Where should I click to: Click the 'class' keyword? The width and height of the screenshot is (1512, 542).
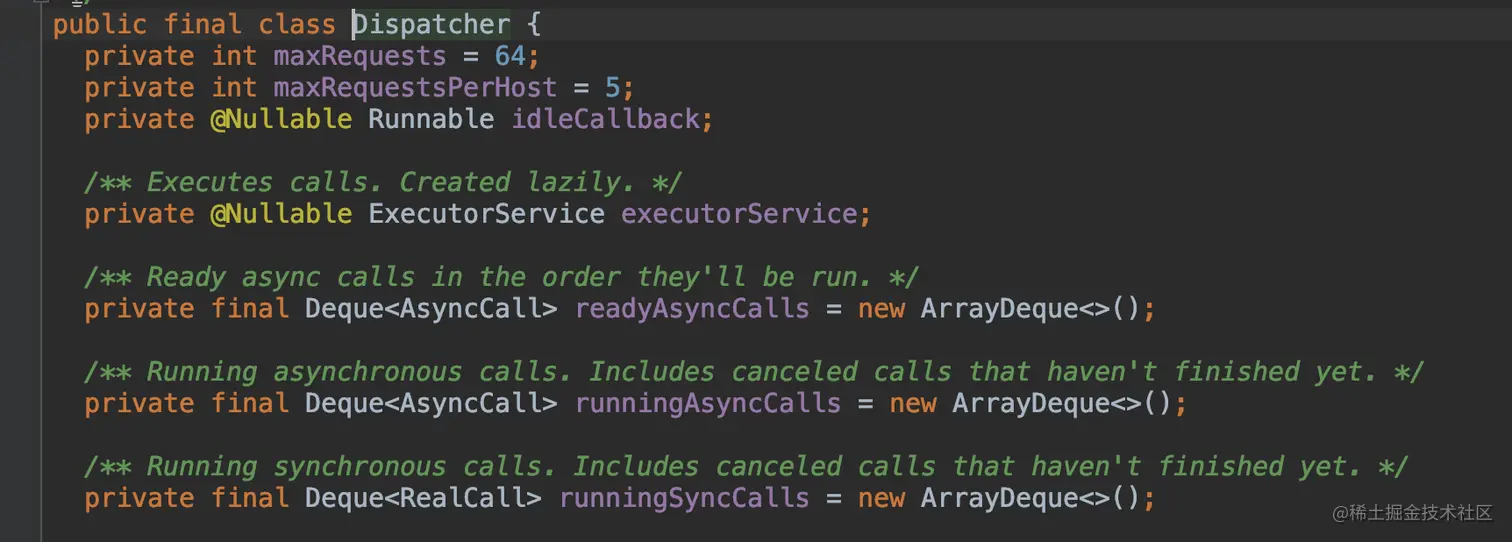point(297,25)
